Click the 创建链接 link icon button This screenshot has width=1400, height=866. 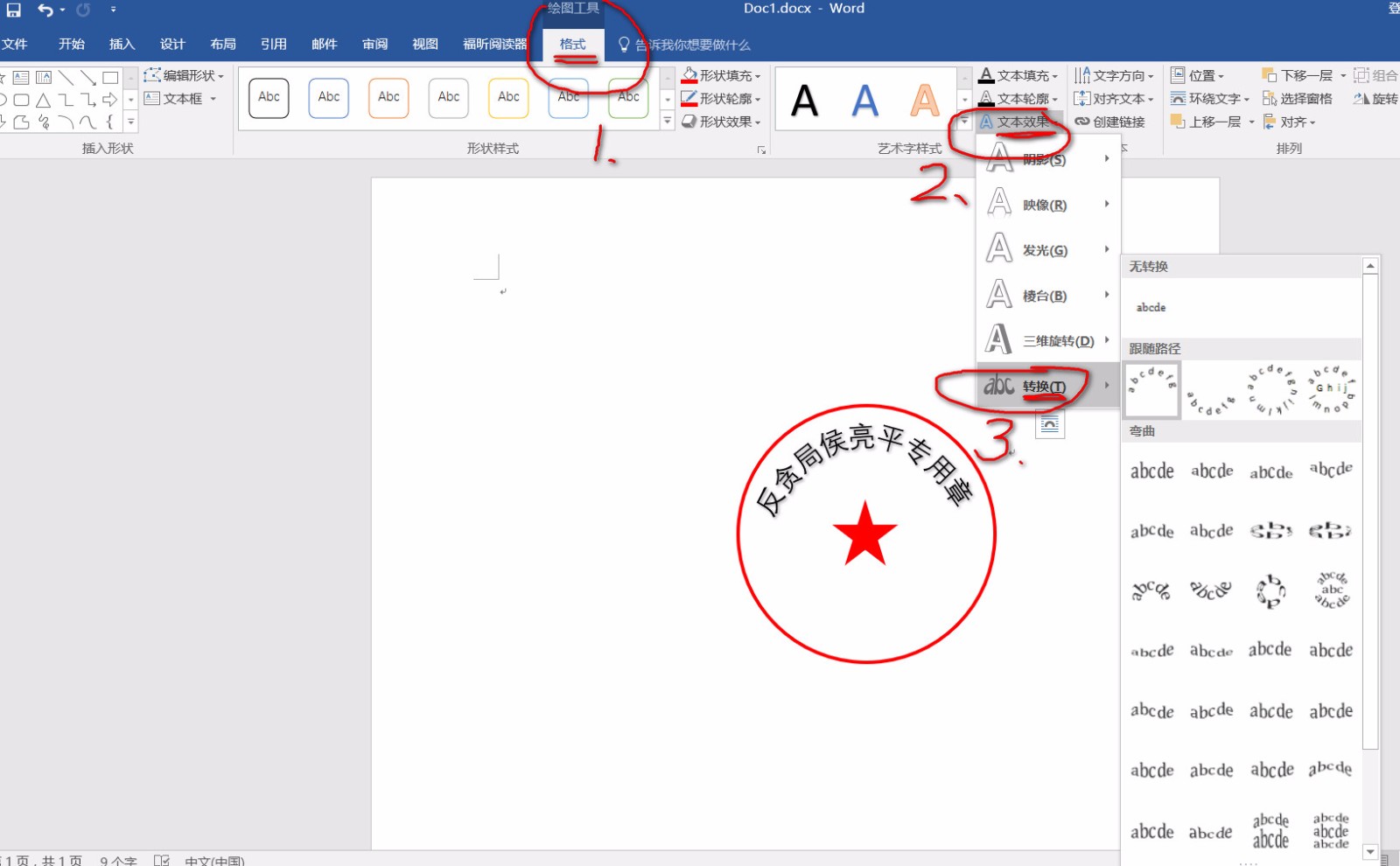click(x=1109, y=122)
